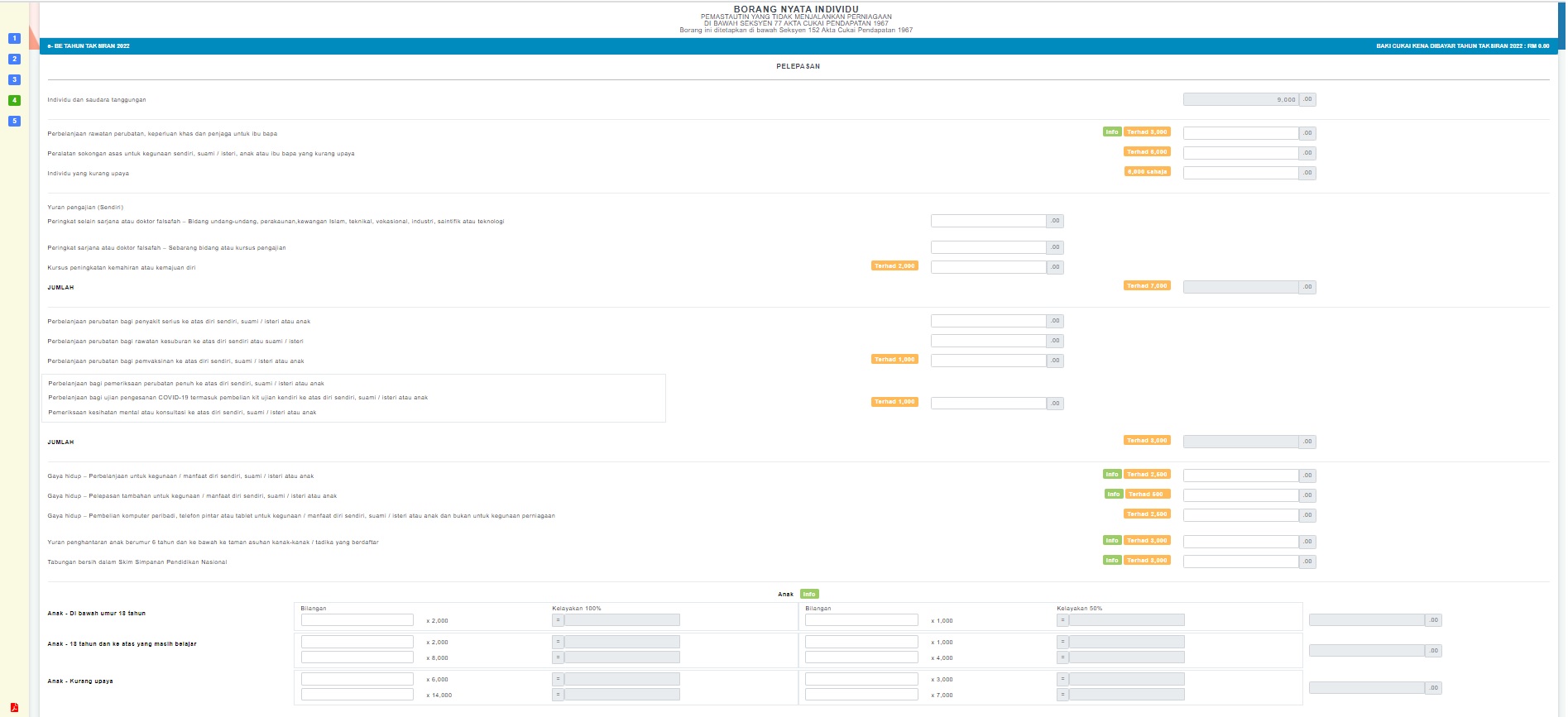
Task: Open the Info badge beside Anak heading
Action: 808,594
